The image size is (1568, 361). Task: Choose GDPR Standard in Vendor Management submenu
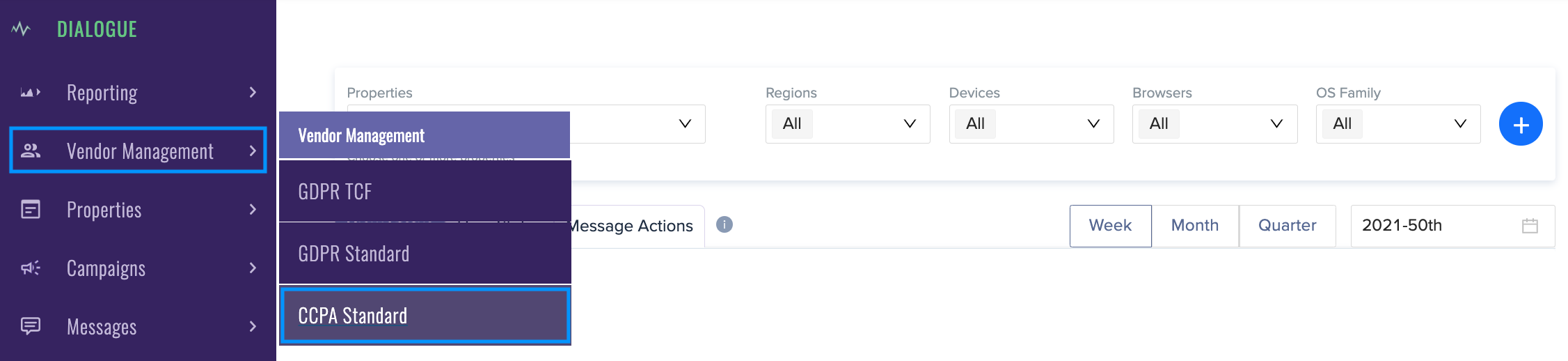tap(425, 253)
